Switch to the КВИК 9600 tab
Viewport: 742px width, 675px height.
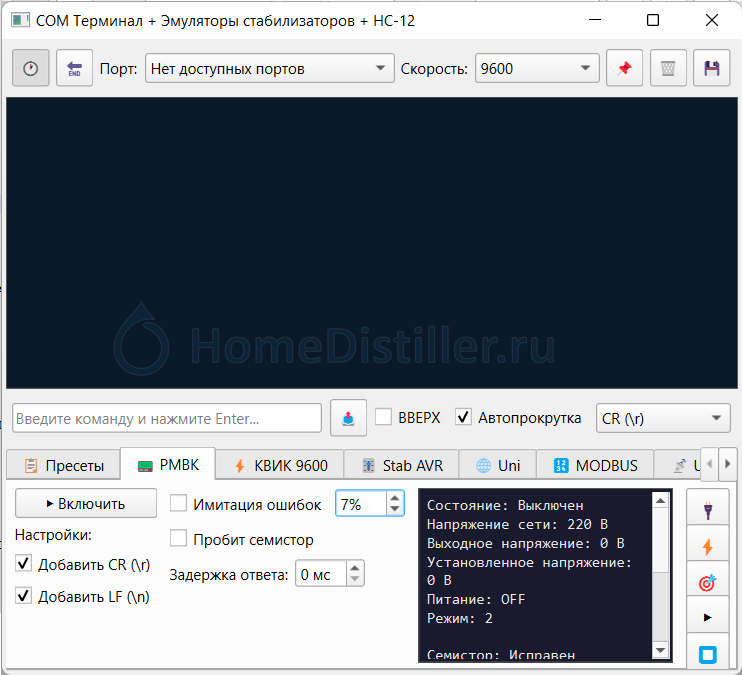(281, 465)
